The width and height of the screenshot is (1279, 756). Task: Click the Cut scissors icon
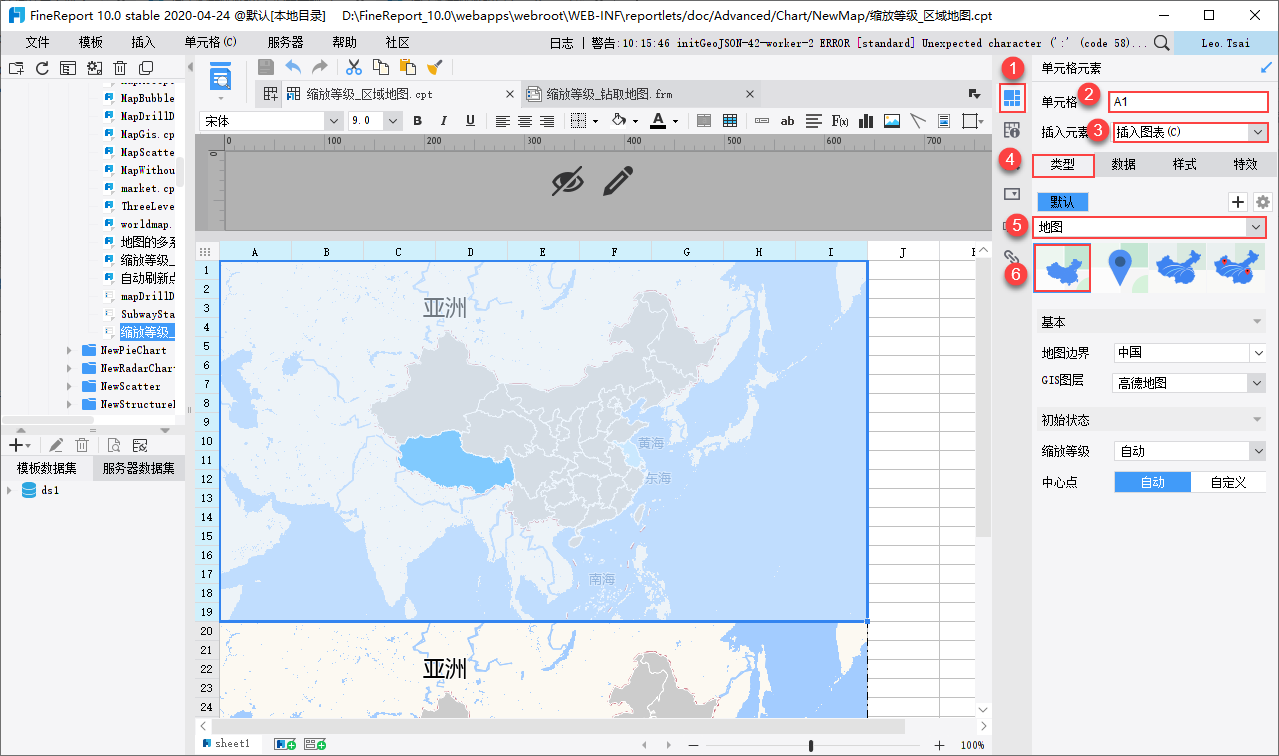point(354,67)
